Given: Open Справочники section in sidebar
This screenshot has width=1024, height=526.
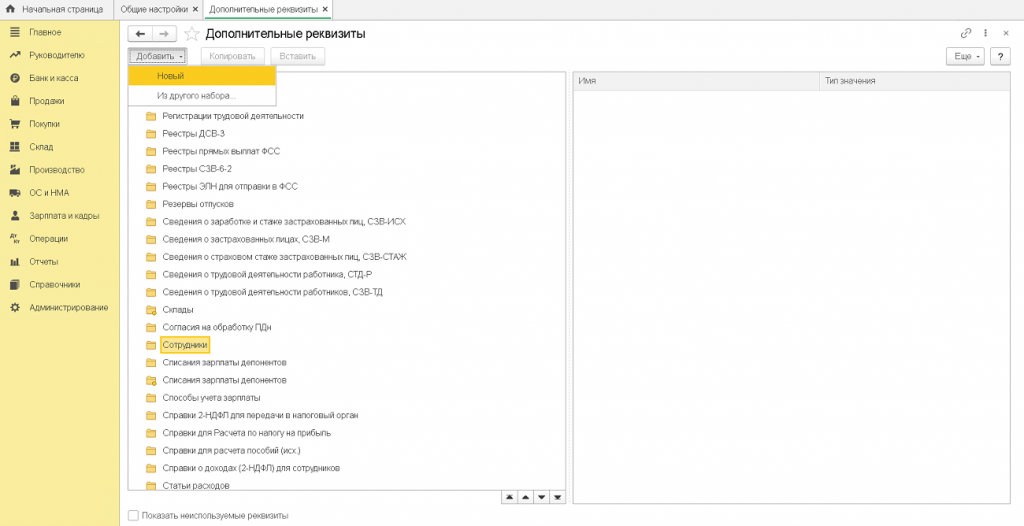Looking at the screenshot, I should click(55, 285).
